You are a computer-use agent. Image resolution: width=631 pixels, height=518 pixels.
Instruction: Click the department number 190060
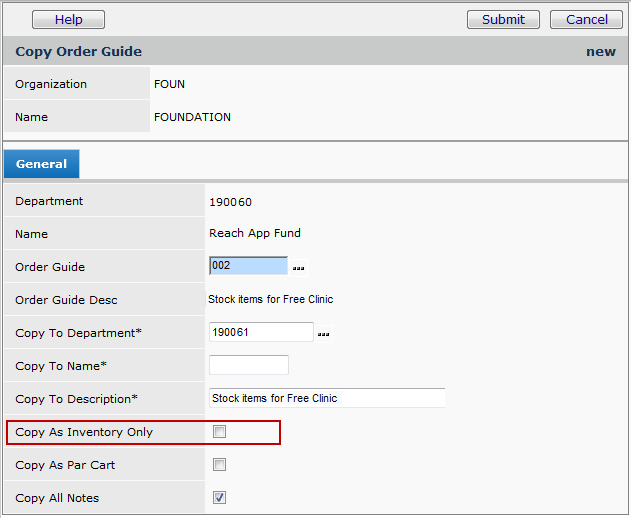coord(230,202)
